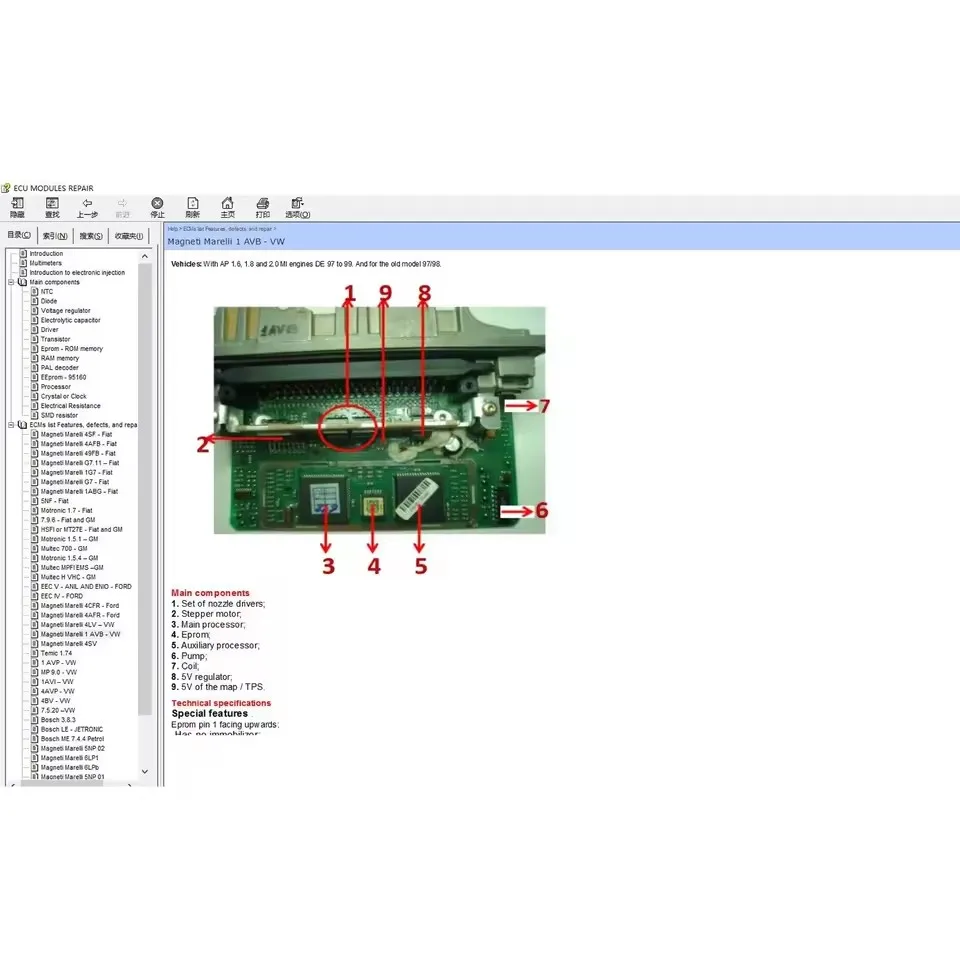Click the Home (主页) toolbar icon

pyautogui.click(x=228, y=207)
